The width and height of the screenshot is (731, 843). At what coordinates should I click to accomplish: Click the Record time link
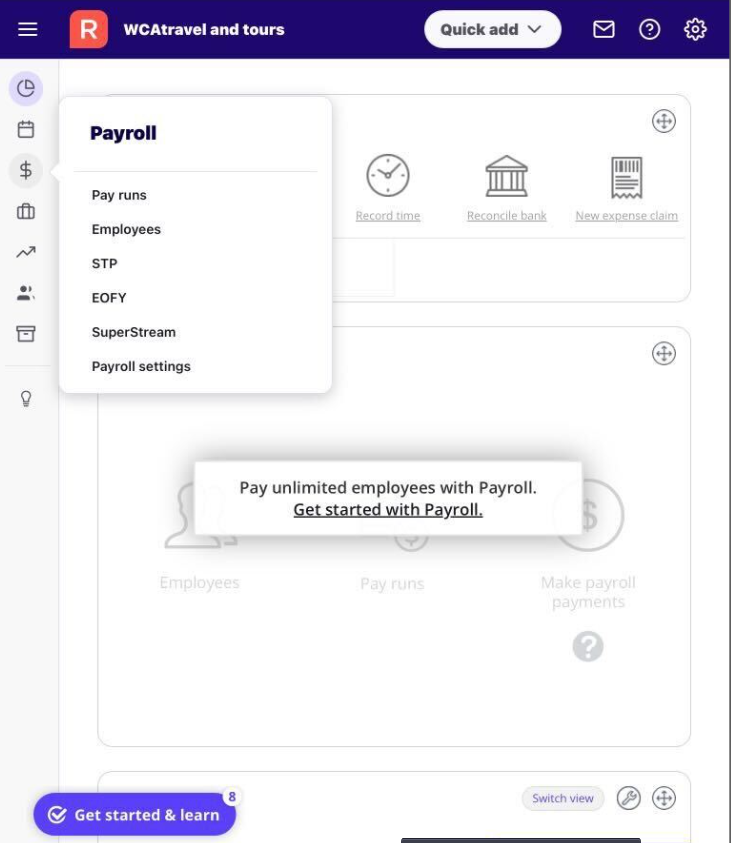(x=388, y=216)
